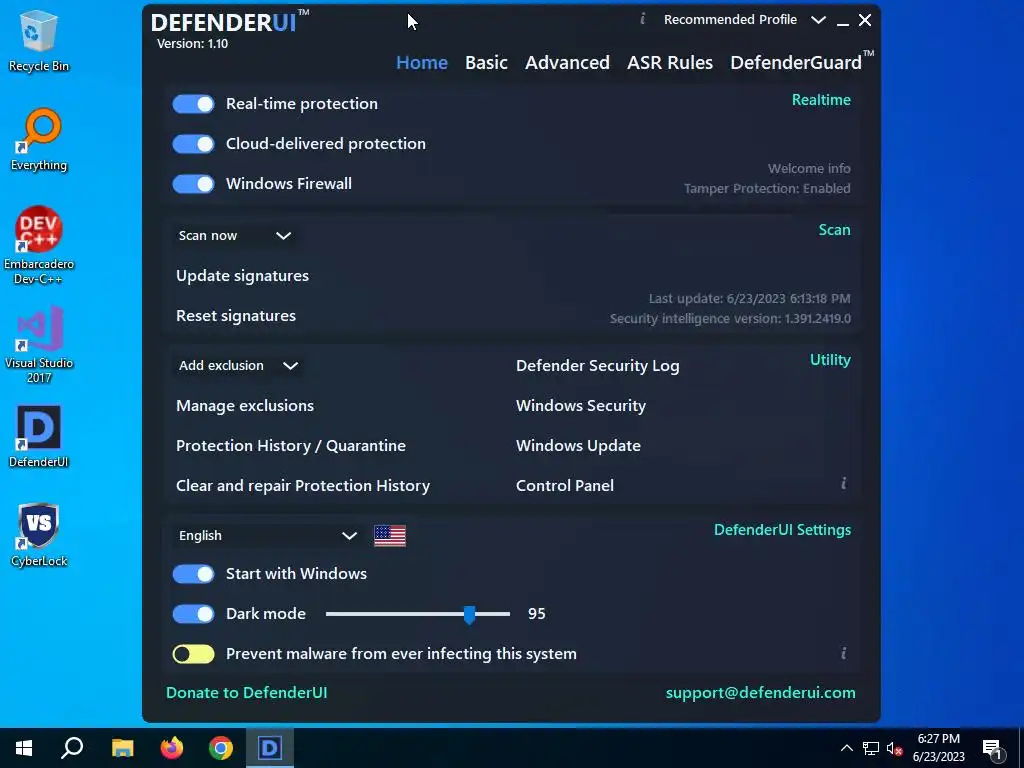Click the Dark mode opacity slider handle
This screenshot has height=768, width=1024.
coord(469,615)
